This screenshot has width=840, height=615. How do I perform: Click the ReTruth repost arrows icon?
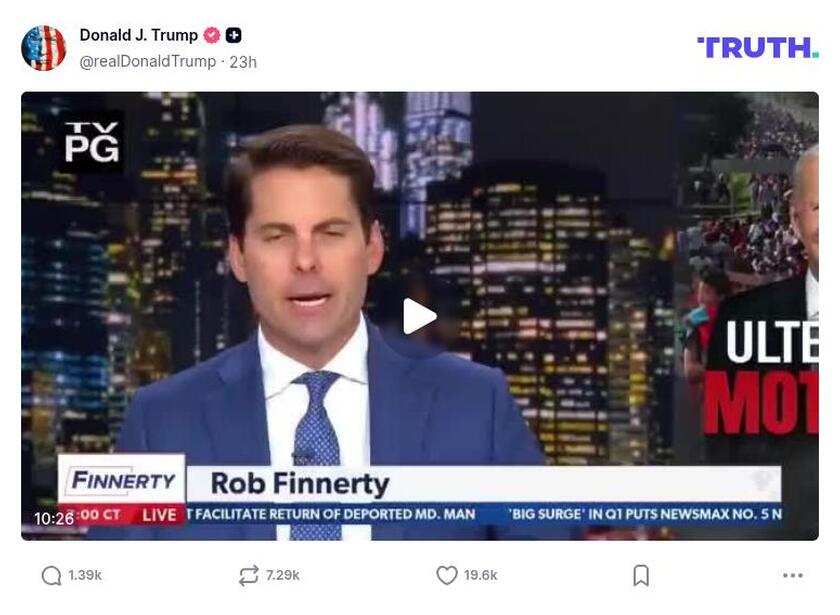[249, 575]
